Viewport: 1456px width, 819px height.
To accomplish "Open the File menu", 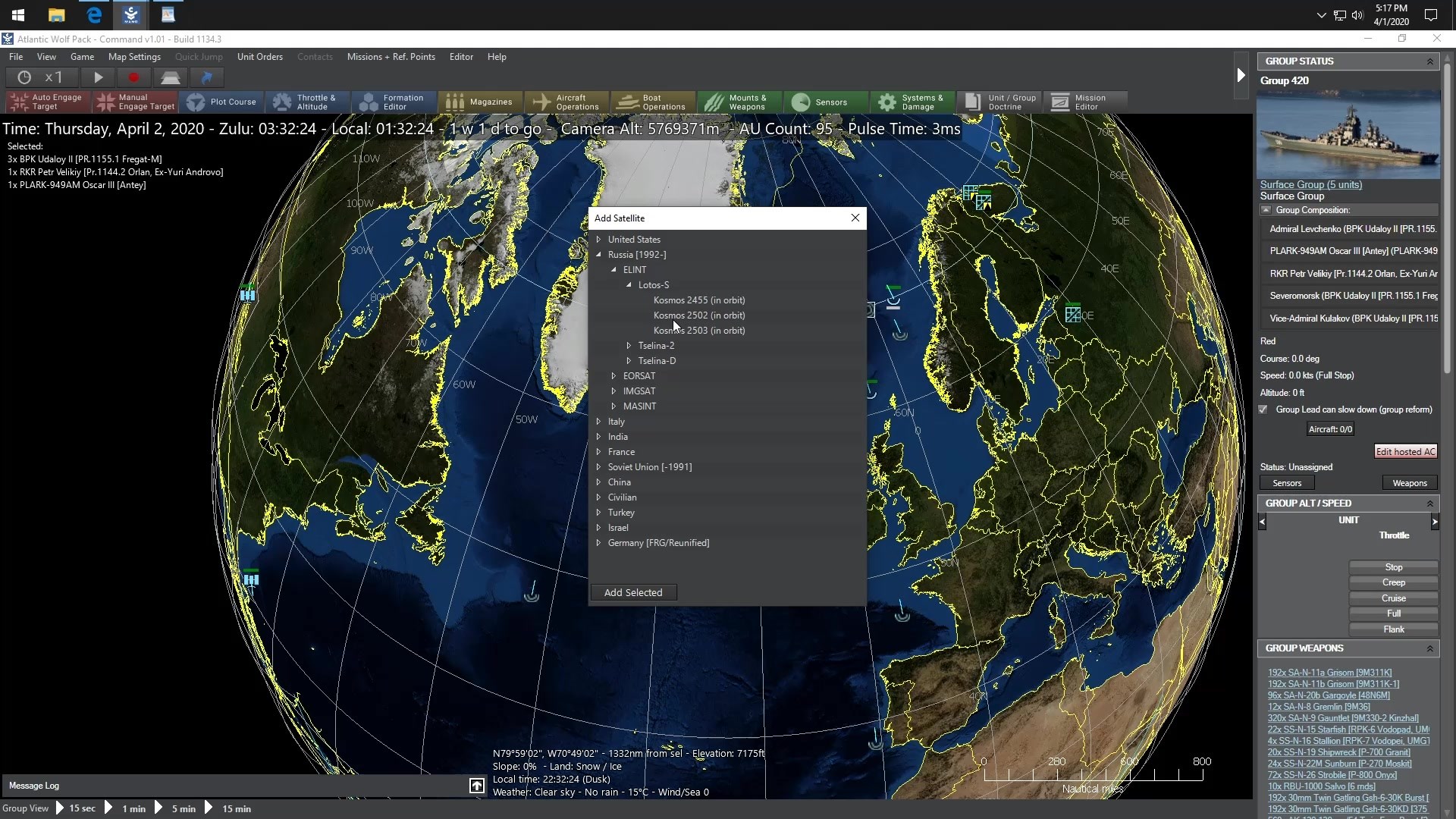I will (15, 57).
